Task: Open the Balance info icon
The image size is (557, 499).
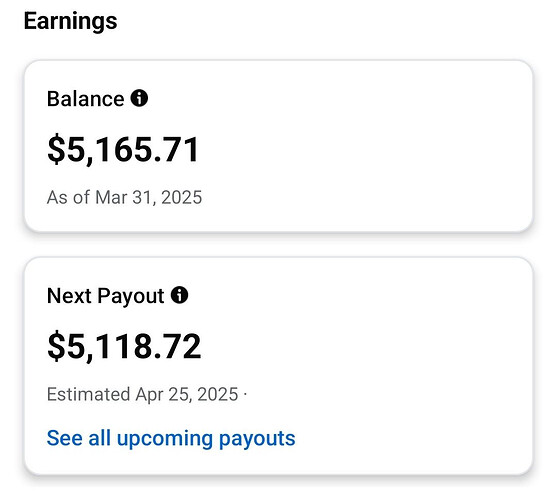Action: [139, 98]
